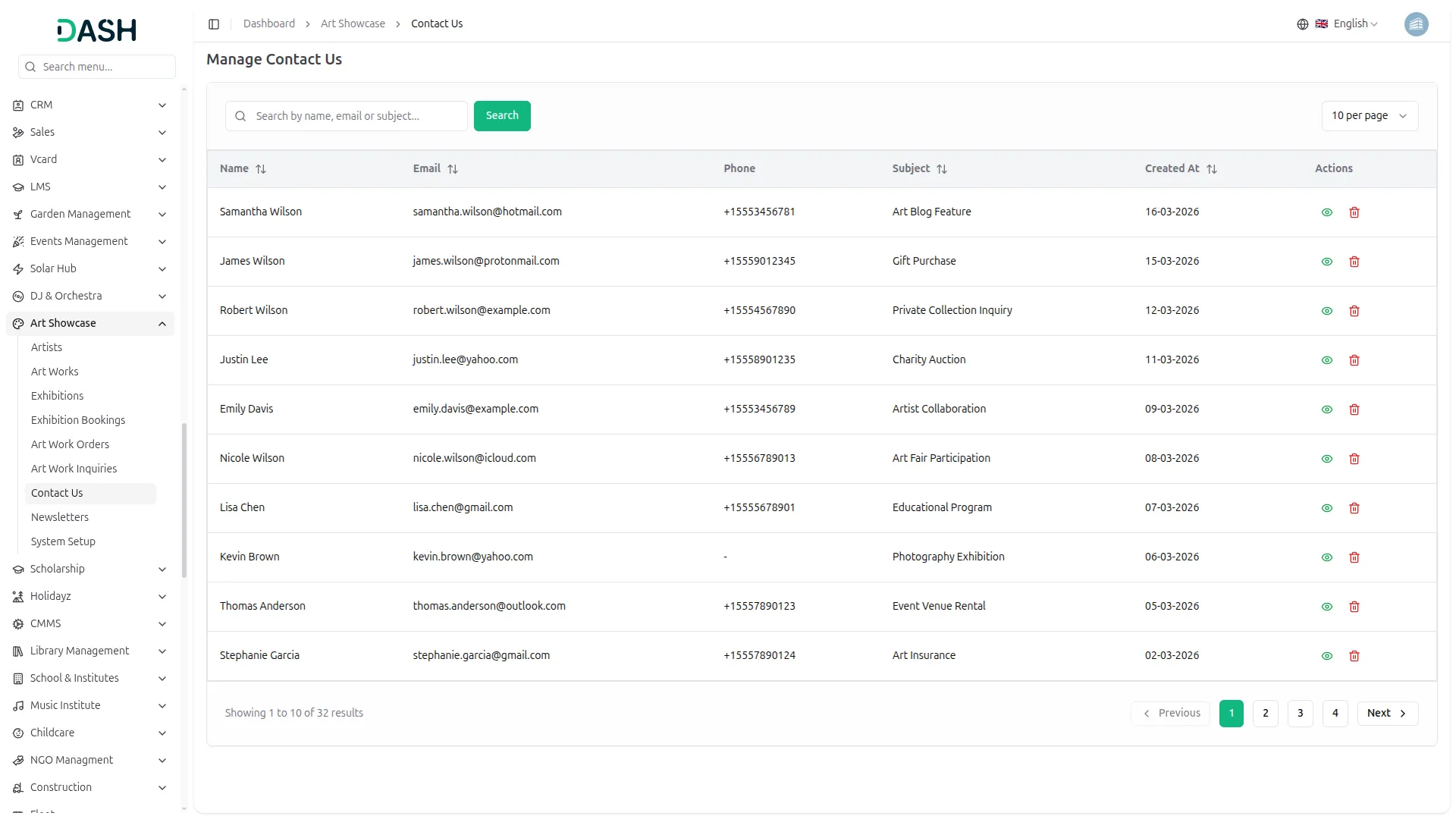Image resolution: width=1456 pixels, height=819 pixels.
Task: Delete Samantha Wilson's contact entry
Action: [x=1354, y=212]
